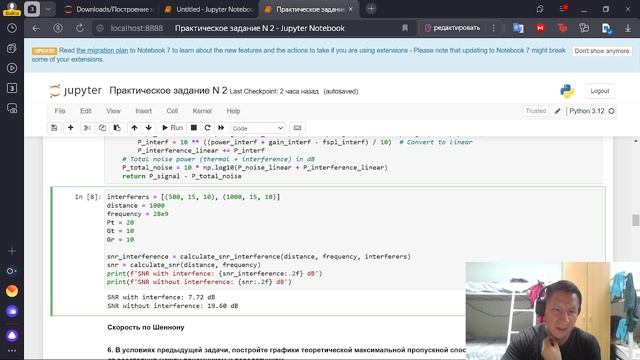Open the View menu
The image size is (640, 360).
113,111
